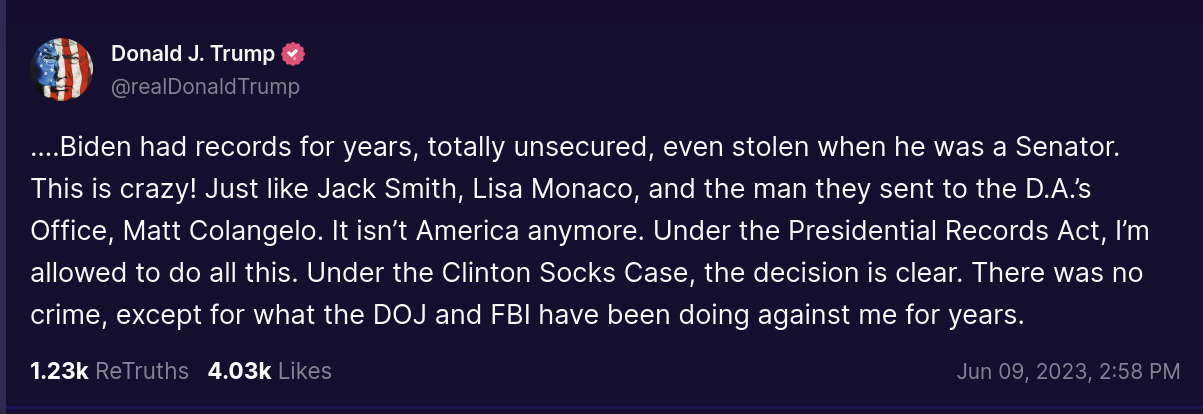Image resolution: width=1203 pixels, height=414 pixels.
Task: Click the 1.23k ReTruths count
Action: point(59,371)
